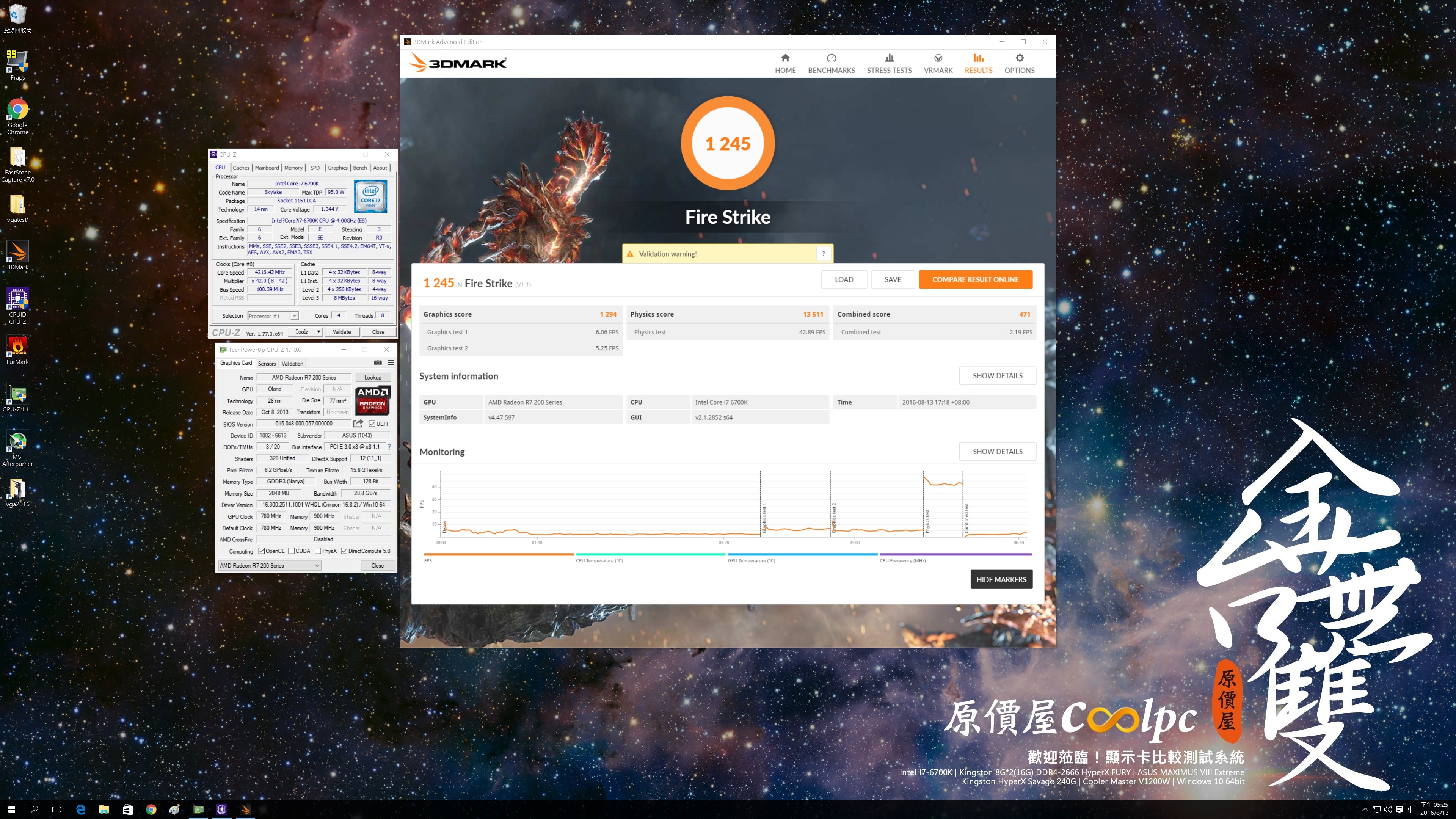Click the GPU-Z screenshot camera icon

378,363
